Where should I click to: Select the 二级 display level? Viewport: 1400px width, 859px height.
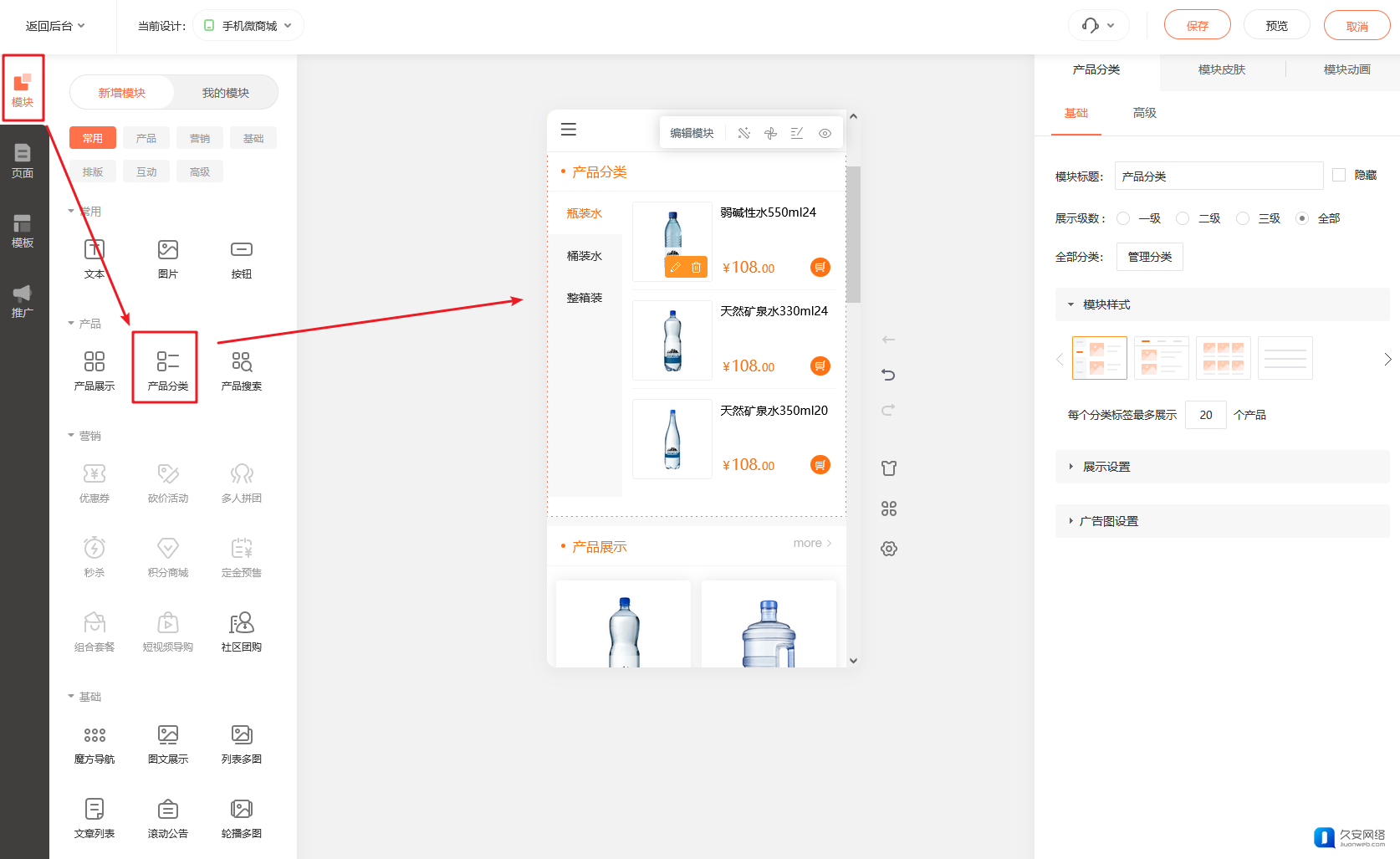coord(1183,218)
